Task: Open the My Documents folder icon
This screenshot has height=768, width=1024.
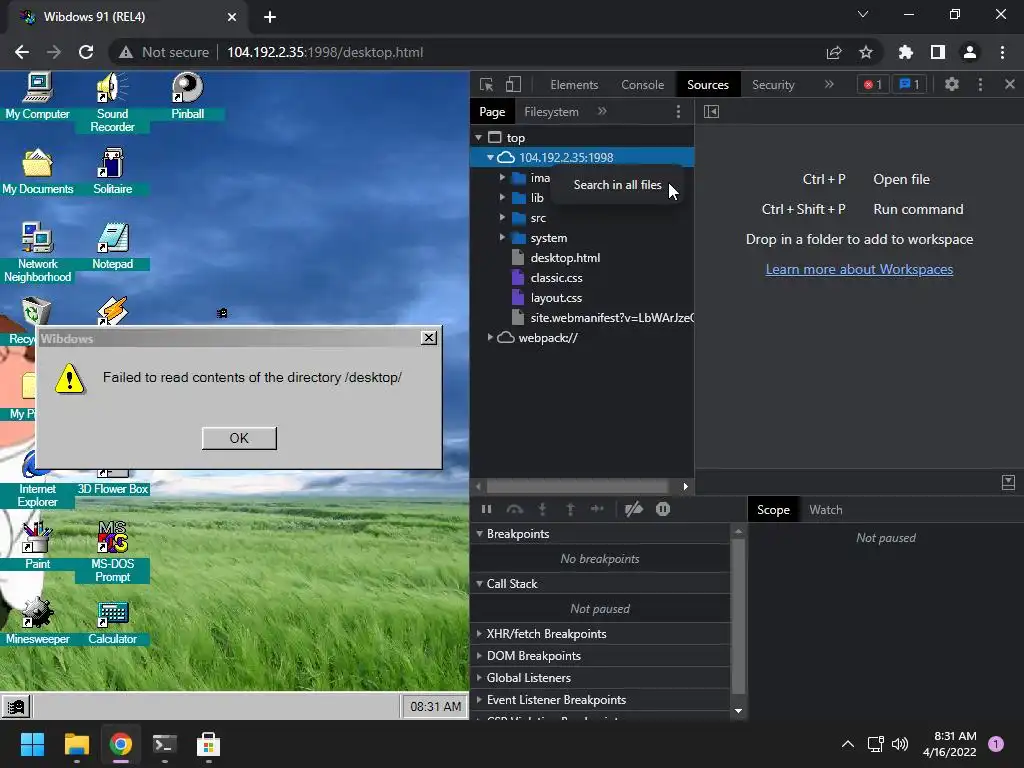Action: [x=37, y=172]
